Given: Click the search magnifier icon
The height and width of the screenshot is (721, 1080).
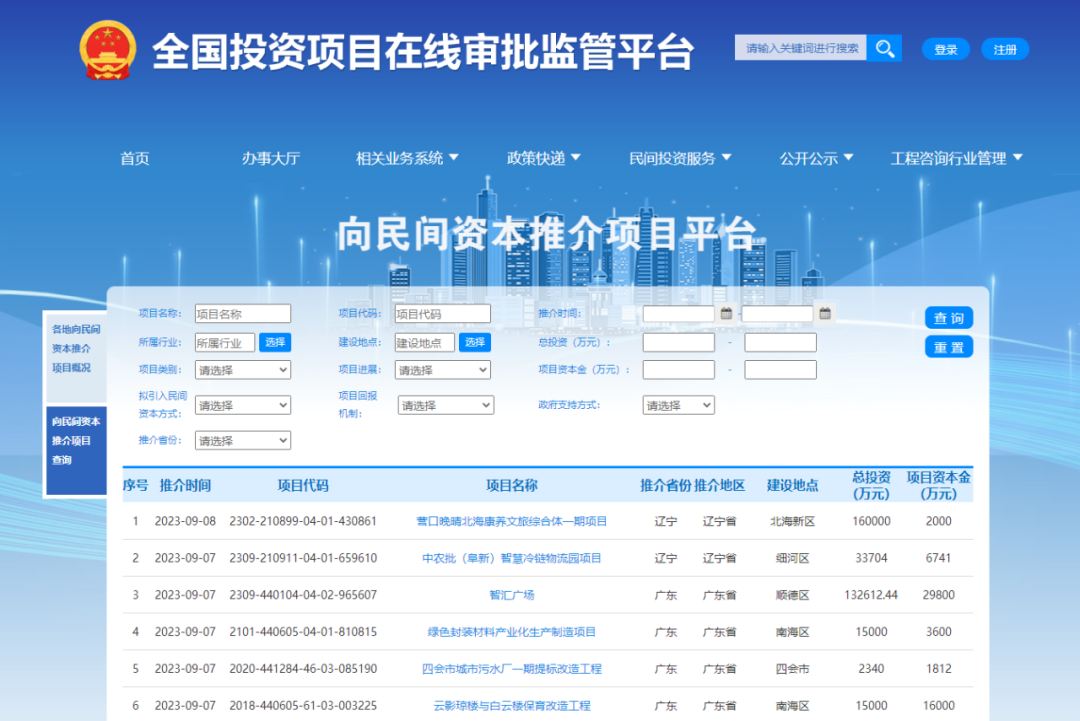Looking at the screenshot, I should 884,49.
